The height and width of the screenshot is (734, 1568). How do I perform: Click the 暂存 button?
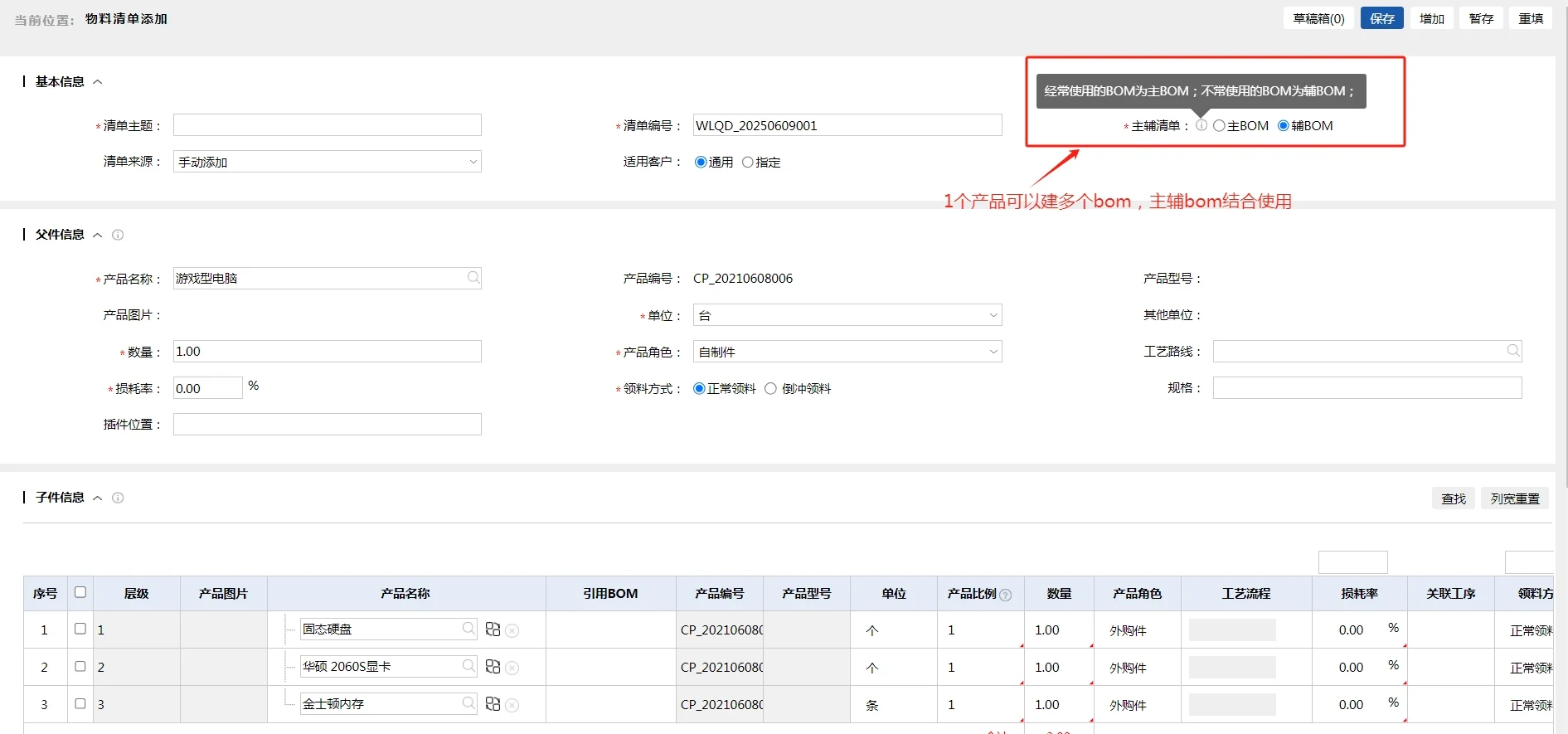(1482, 18)
